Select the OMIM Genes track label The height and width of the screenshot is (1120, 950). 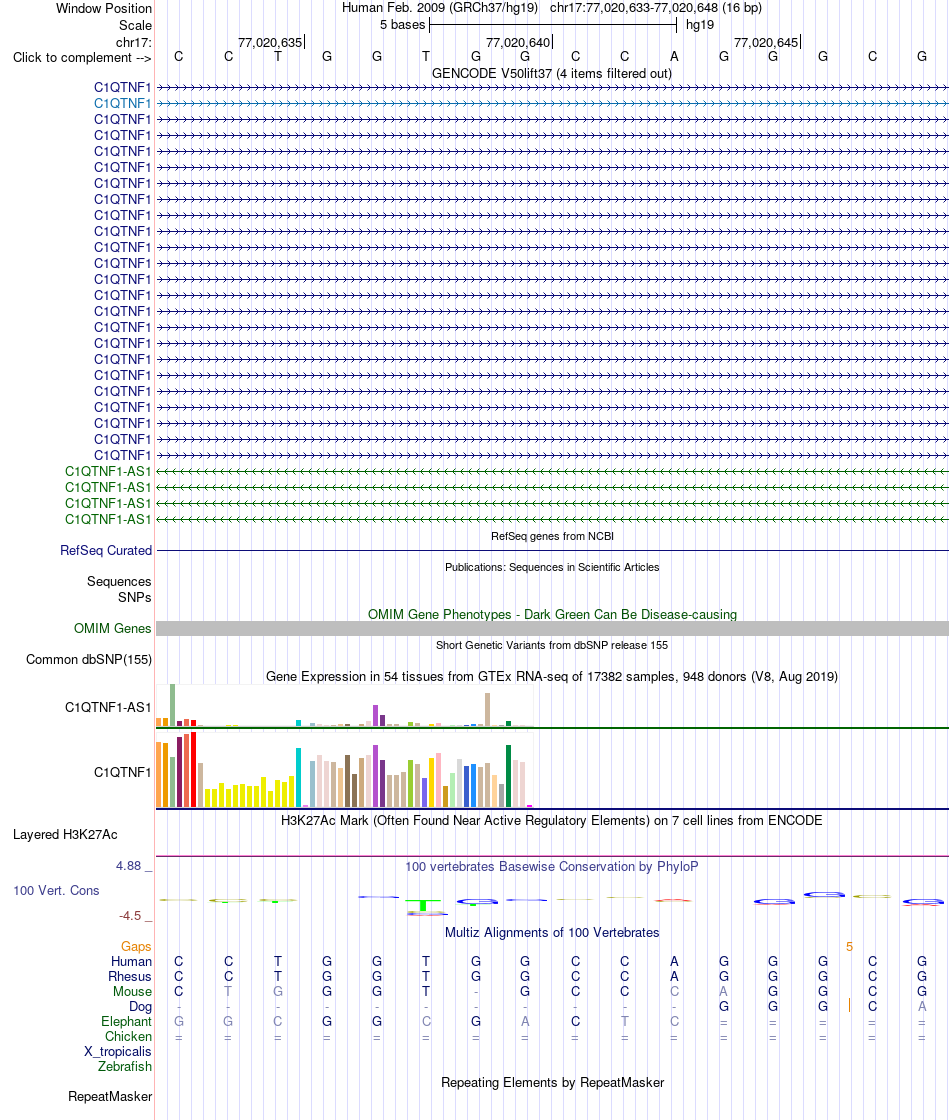(112, 629)
